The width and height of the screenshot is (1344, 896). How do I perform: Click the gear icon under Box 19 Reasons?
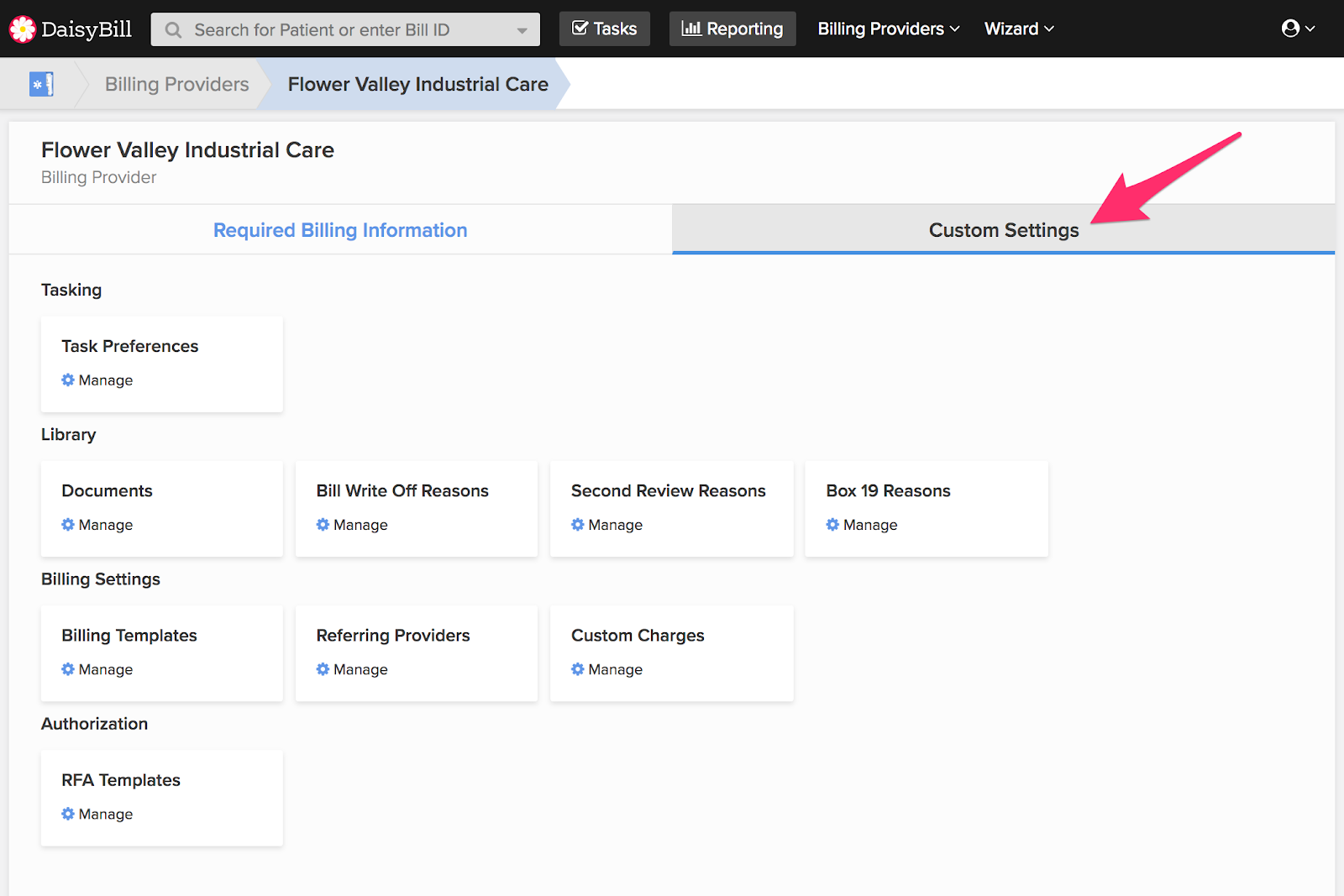coord(832,525)
